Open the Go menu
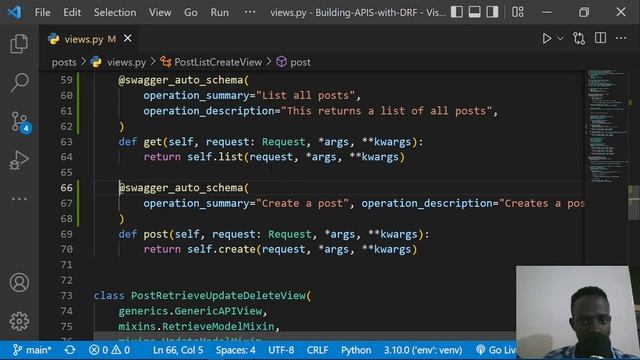640x360 pixels. coord(191,13)
